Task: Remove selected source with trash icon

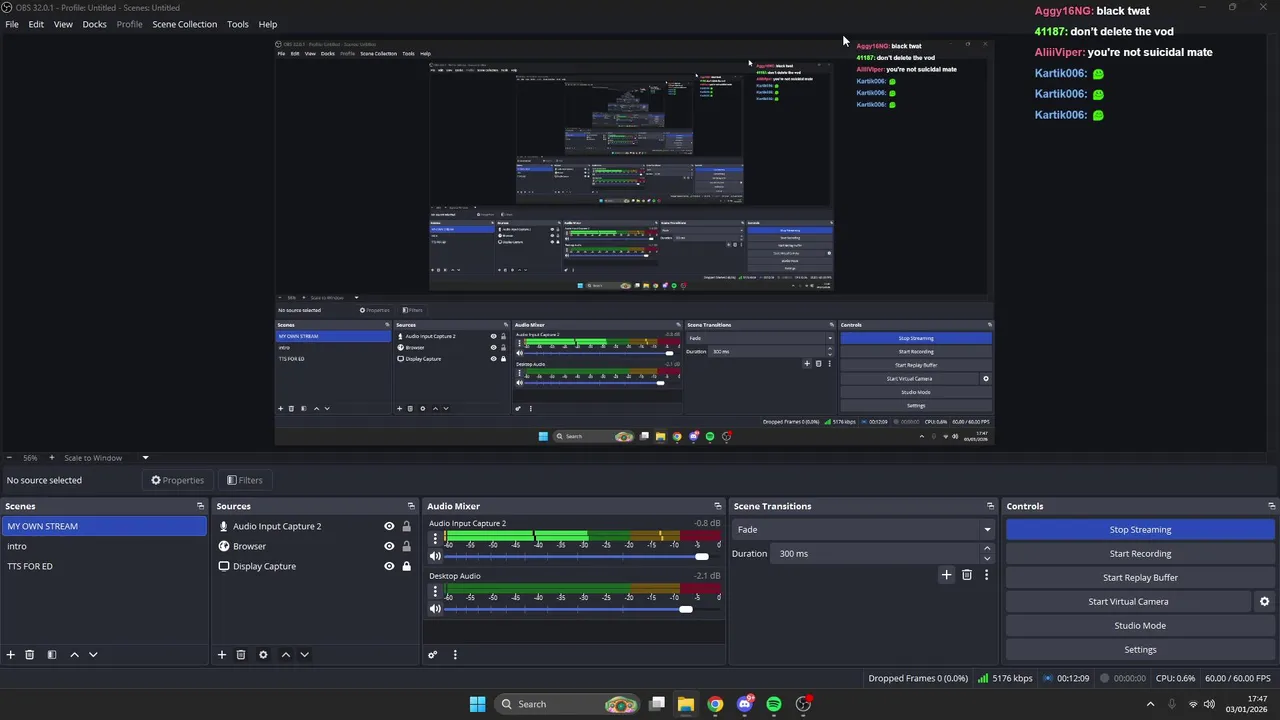Action: (x=241, y=655)
